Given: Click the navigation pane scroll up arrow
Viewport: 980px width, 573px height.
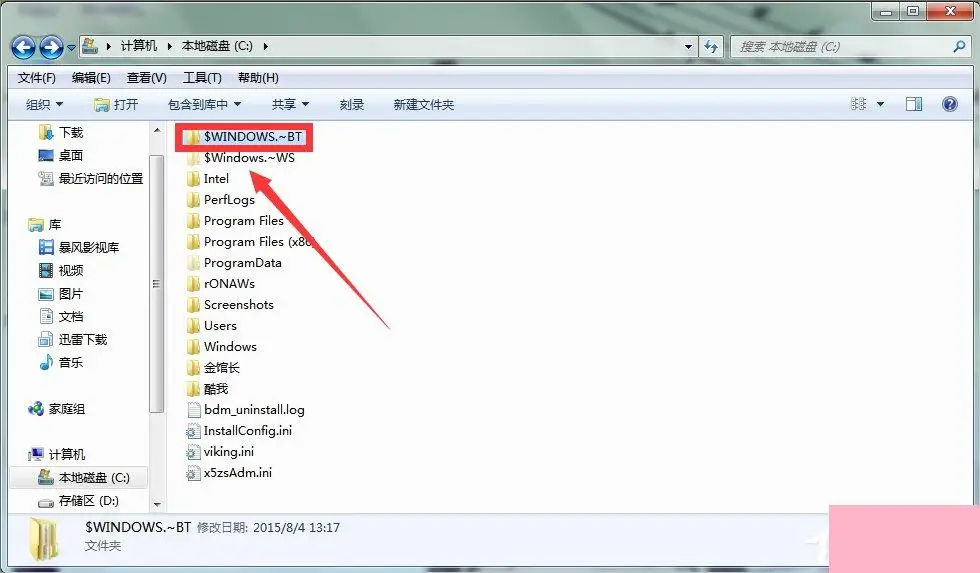Looking at the screenshot, I should 157,131.
